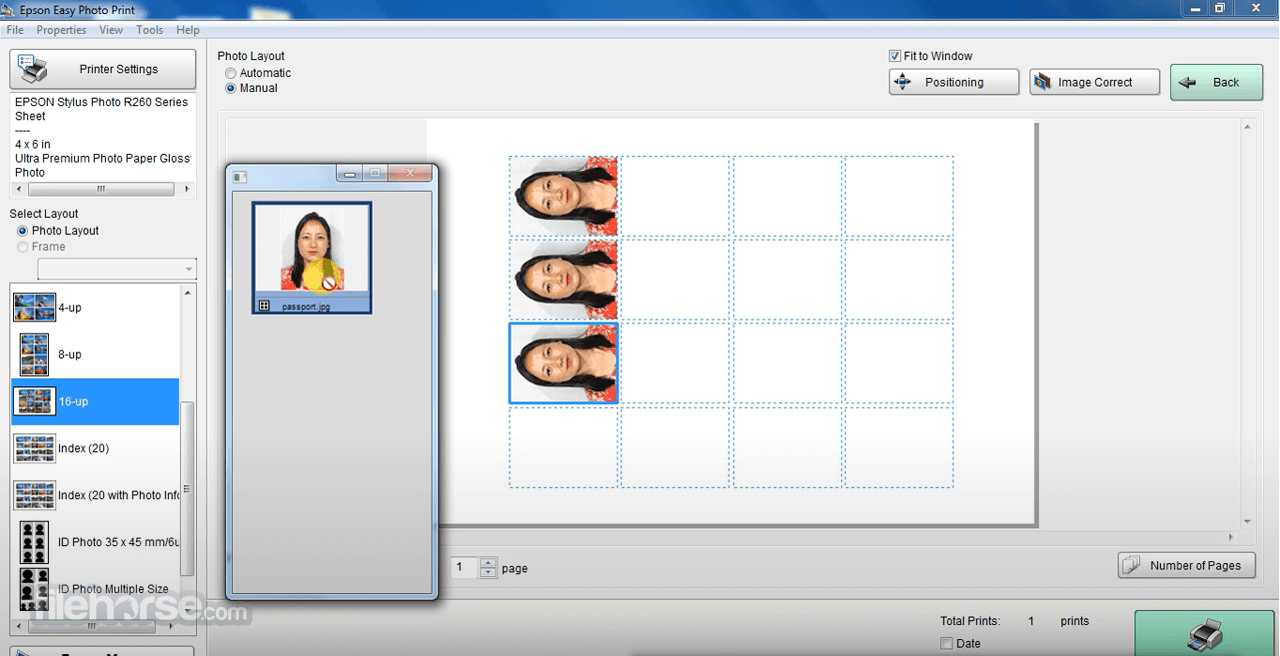Viewport: 1280px width, 656px height.
Task: Click the page number input field
Action: click(464, 568)
